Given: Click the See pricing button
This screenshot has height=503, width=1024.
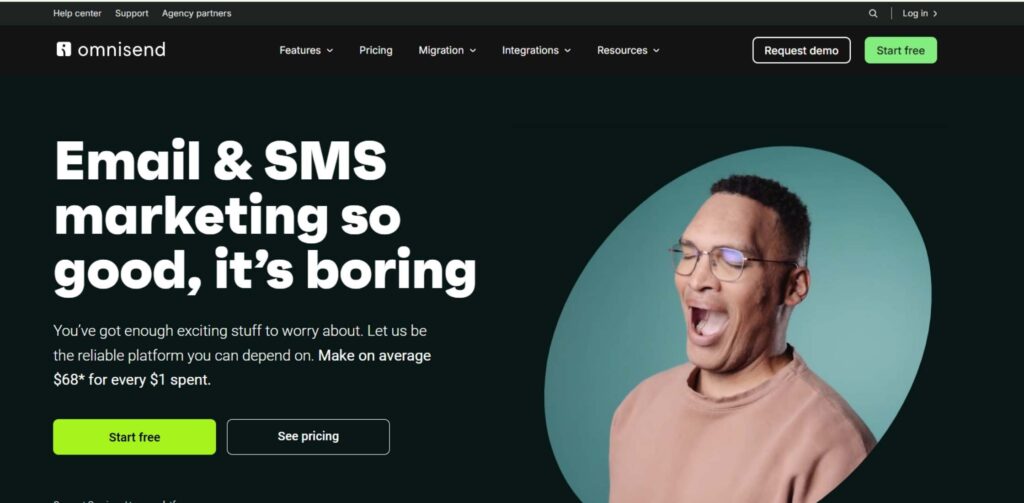Looking at the screenshot, I should click(308, 437).
